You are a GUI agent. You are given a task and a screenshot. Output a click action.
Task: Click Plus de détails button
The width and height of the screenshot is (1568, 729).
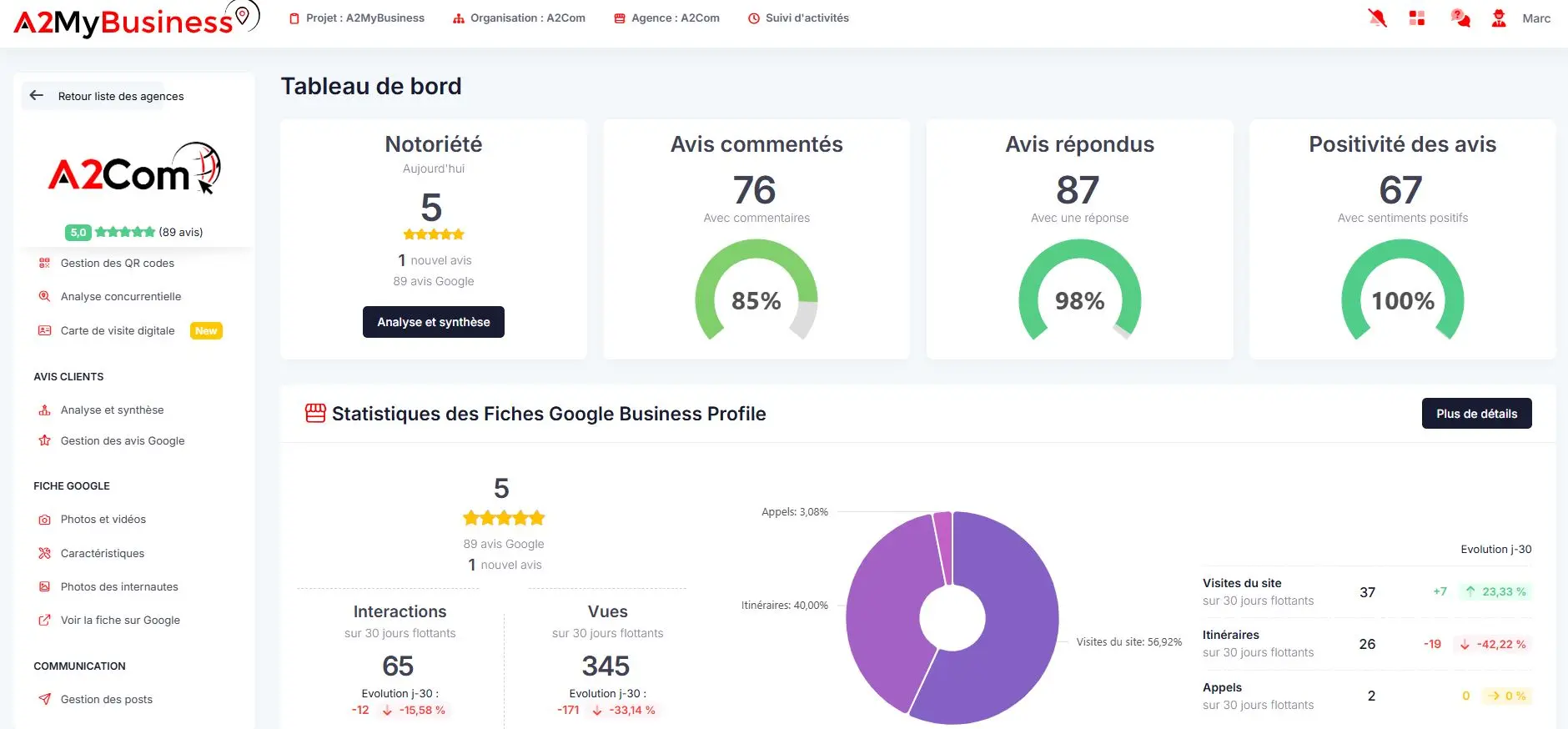click(x=1476, y=413)
